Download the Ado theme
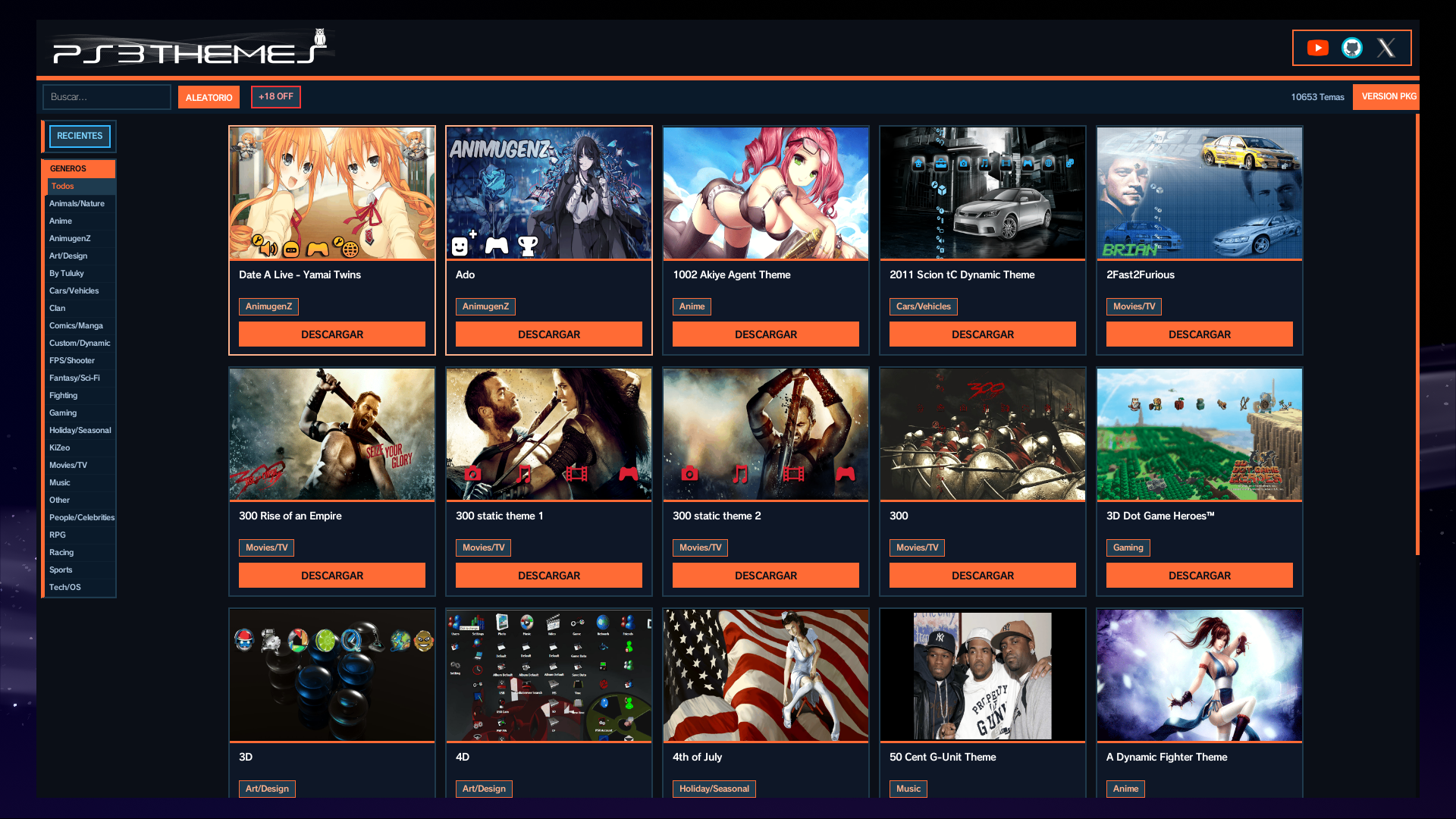The width and height of the screenshot is (1456, 819). [x=549, y=334]
